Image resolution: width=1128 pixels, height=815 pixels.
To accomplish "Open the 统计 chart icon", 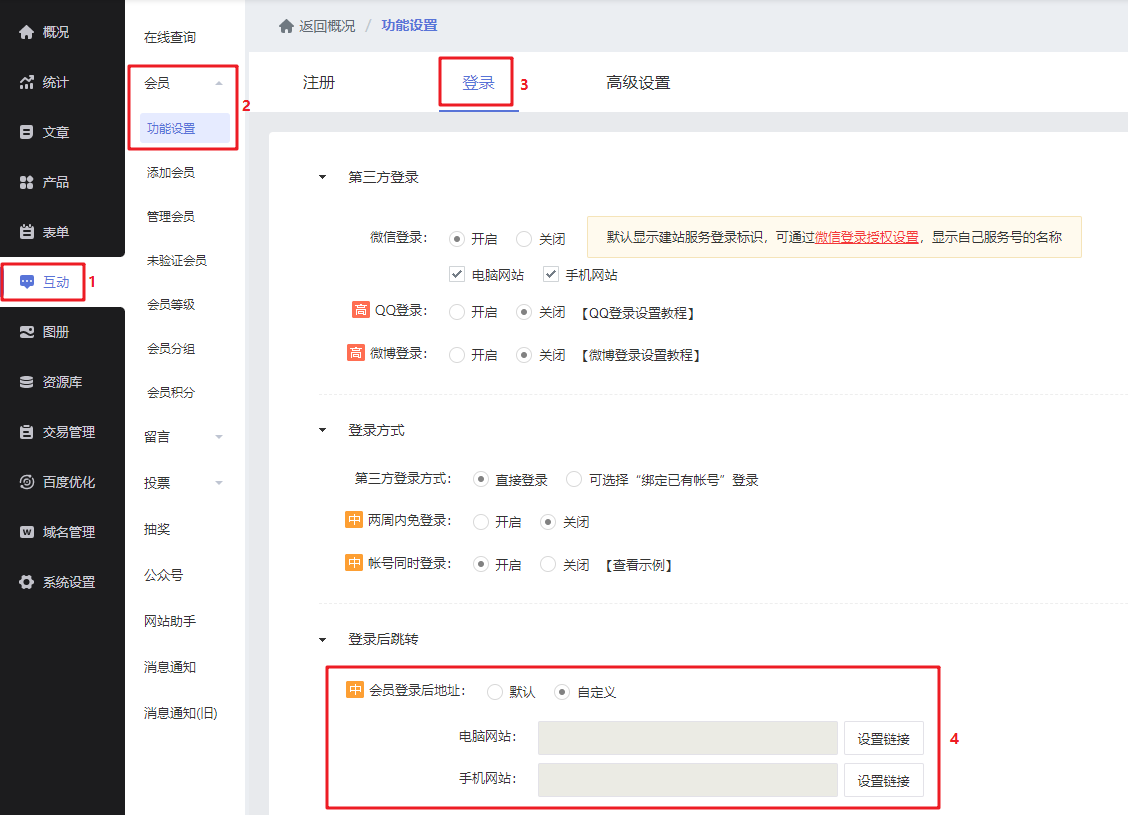I will point(27,82).
